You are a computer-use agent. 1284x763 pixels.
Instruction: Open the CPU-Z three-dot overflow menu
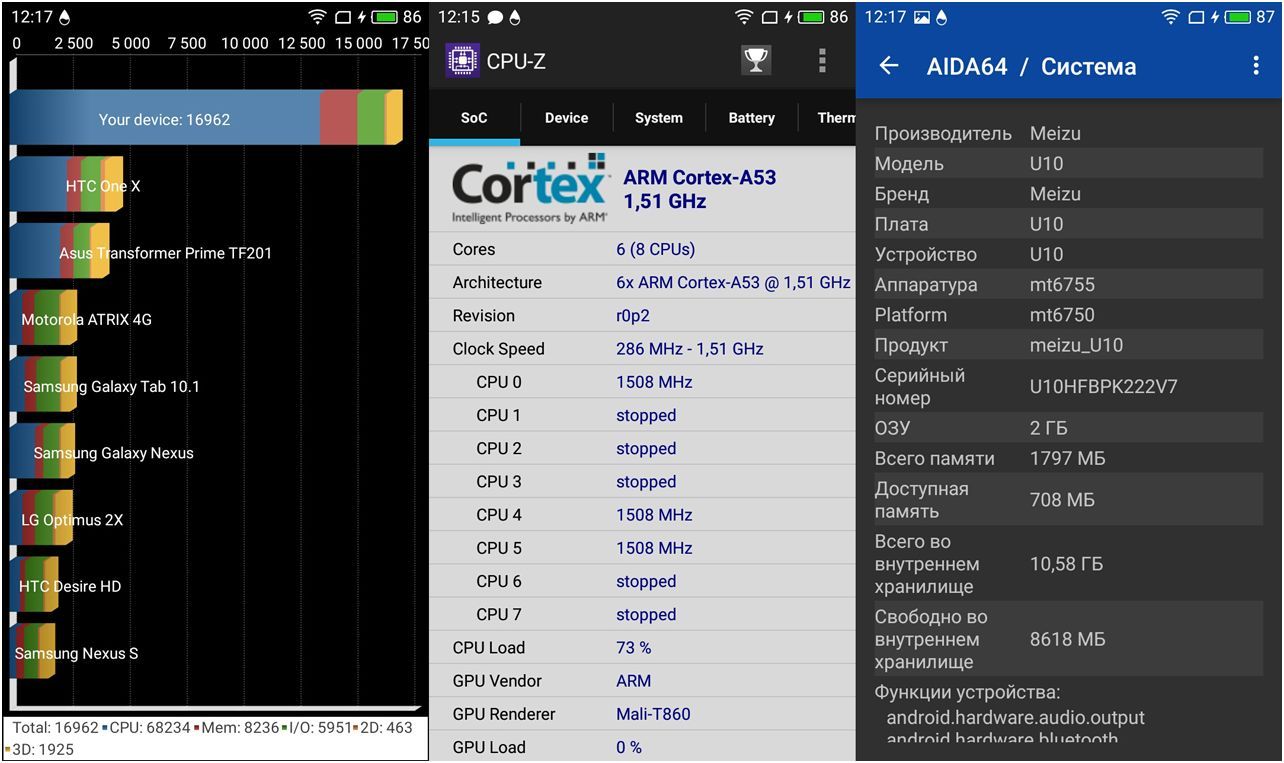click(x=822, y=61)
